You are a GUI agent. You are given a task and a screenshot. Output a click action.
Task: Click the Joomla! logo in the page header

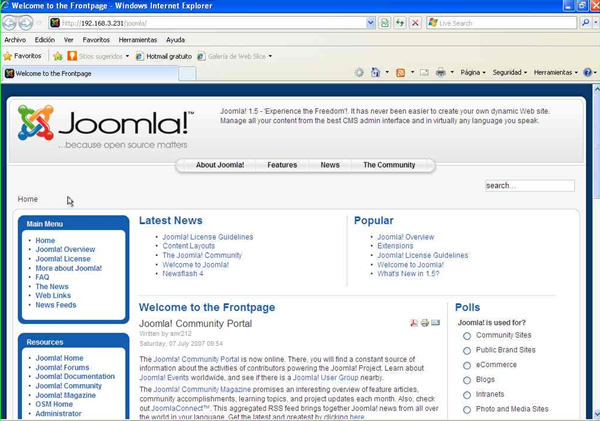click(x=106, y=127)
